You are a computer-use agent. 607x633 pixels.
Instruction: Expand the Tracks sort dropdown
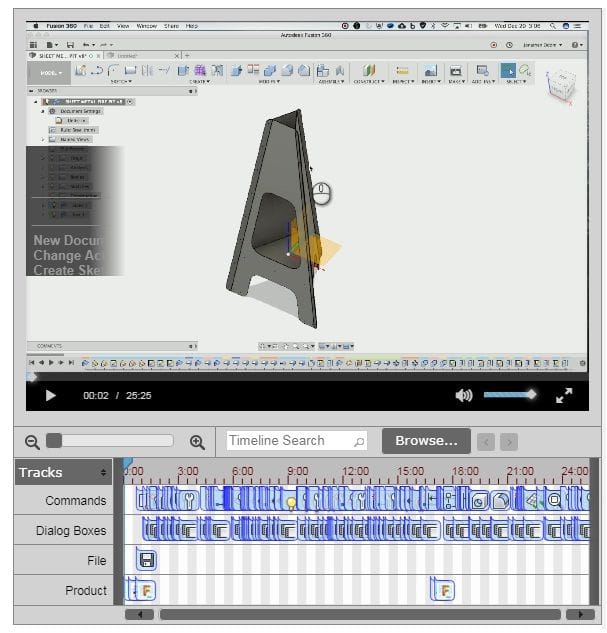coord(103,472)
